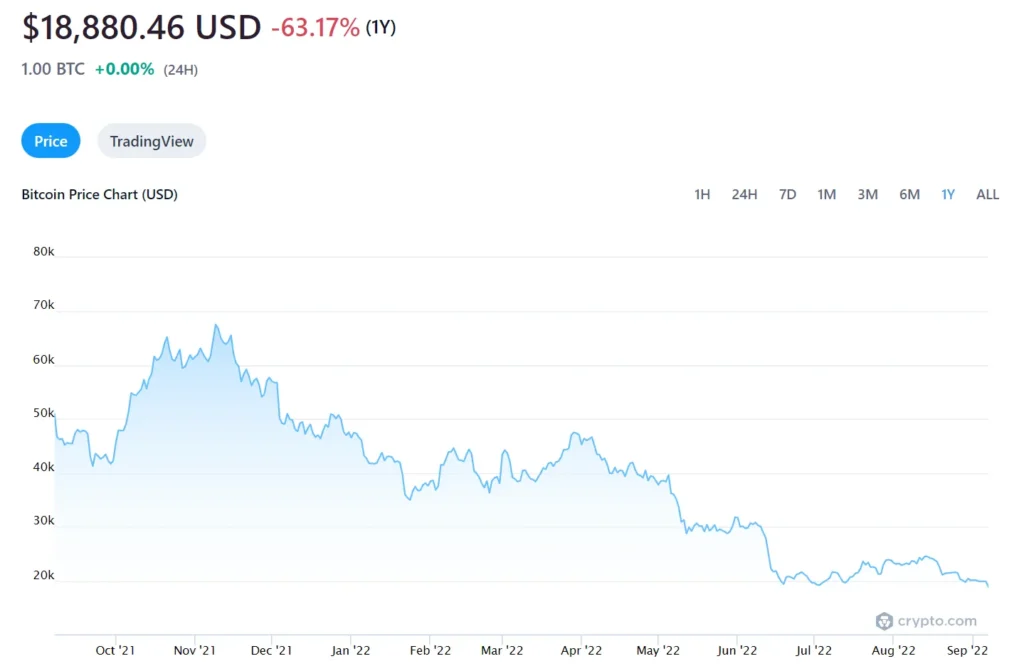Switch the chart to TradingView mode
1024x671 pixels.
point(151,141)
